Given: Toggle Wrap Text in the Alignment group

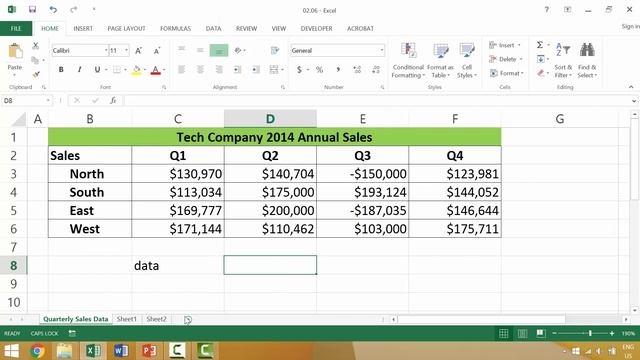Looking at the screenshot, I should pos(275,50).
